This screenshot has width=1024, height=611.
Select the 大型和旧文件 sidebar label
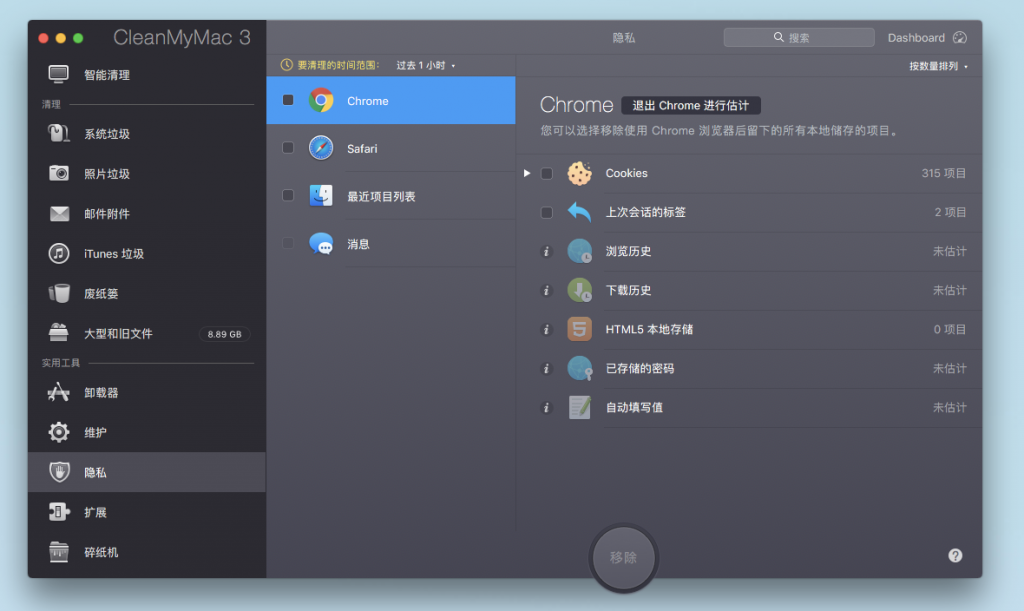118,334
